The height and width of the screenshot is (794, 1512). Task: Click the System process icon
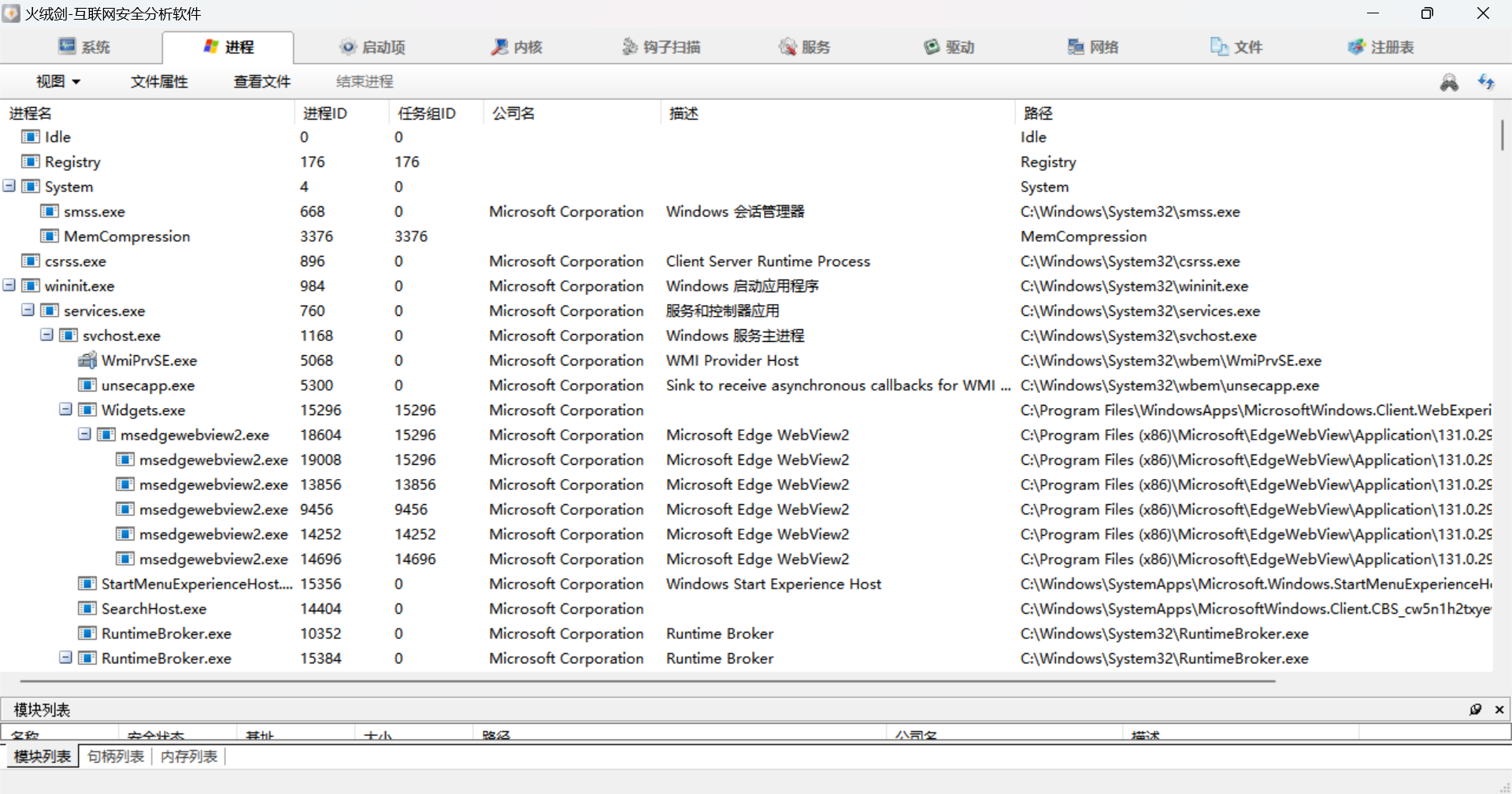(31, 186)
